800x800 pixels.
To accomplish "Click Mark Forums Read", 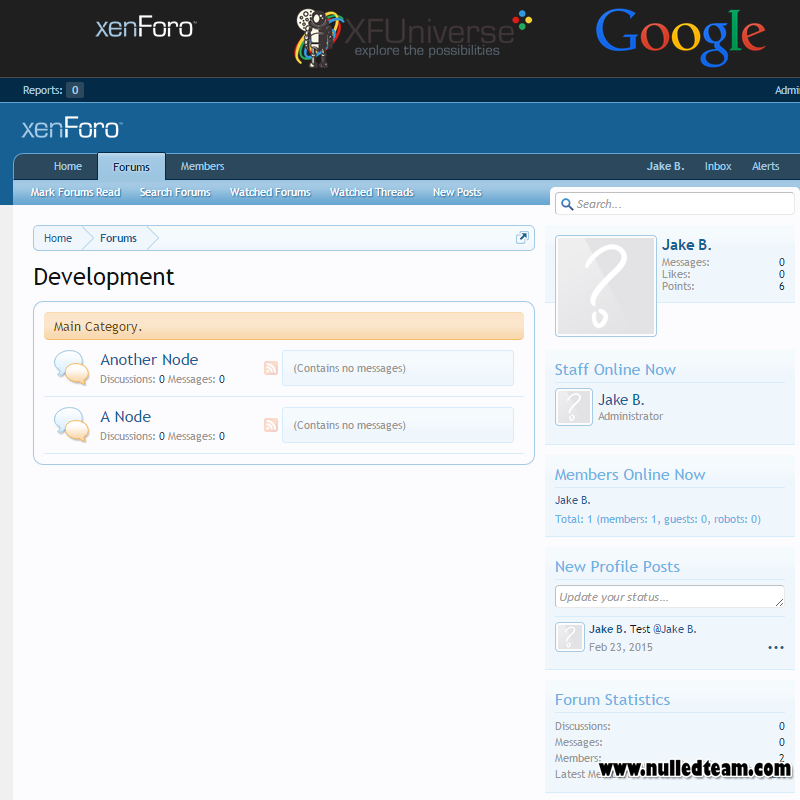I will pos(76,192).
